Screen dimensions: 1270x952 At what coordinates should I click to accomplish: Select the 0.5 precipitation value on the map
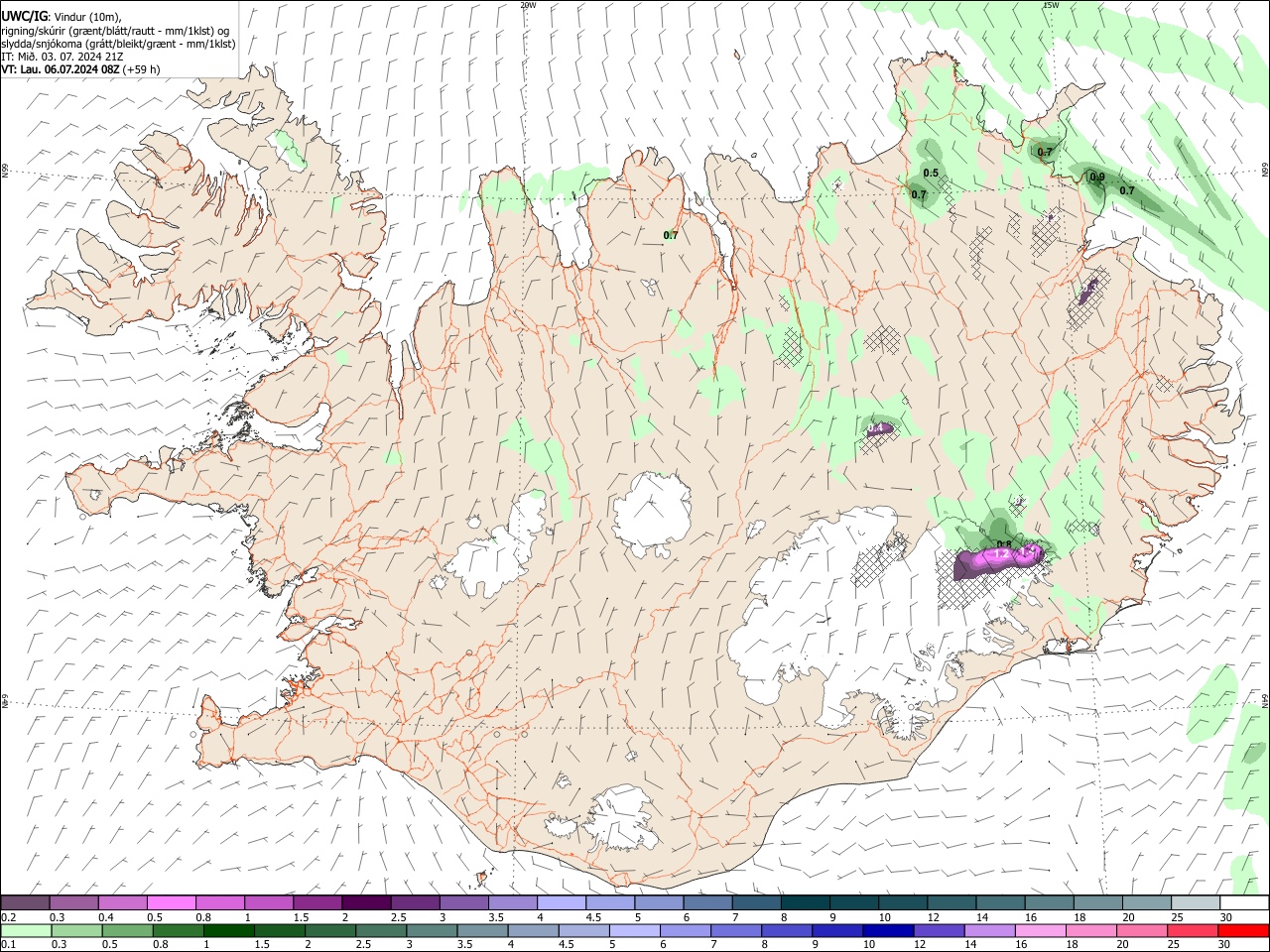(931, 173)
